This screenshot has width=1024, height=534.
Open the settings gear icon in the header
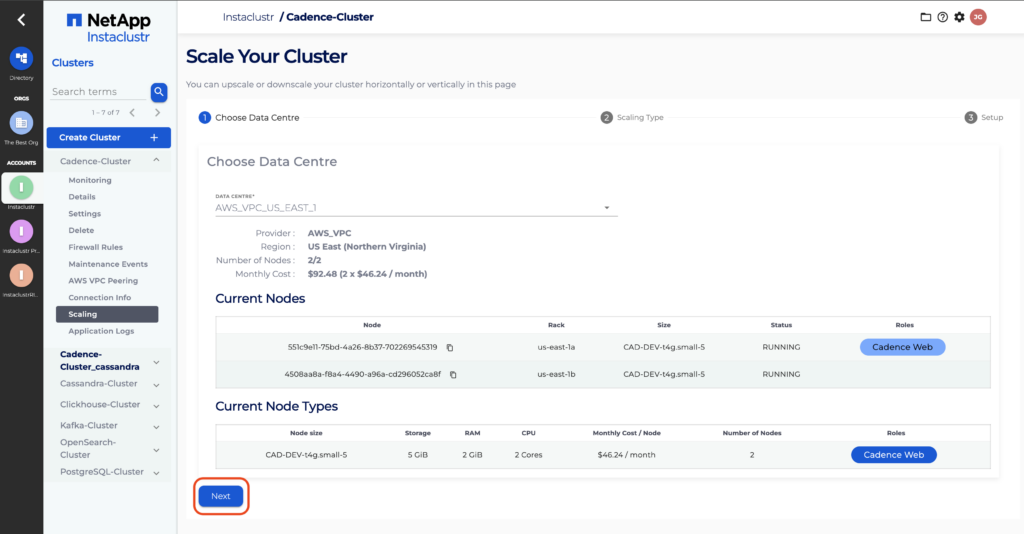pyautogui.click(x=959, y=17)
